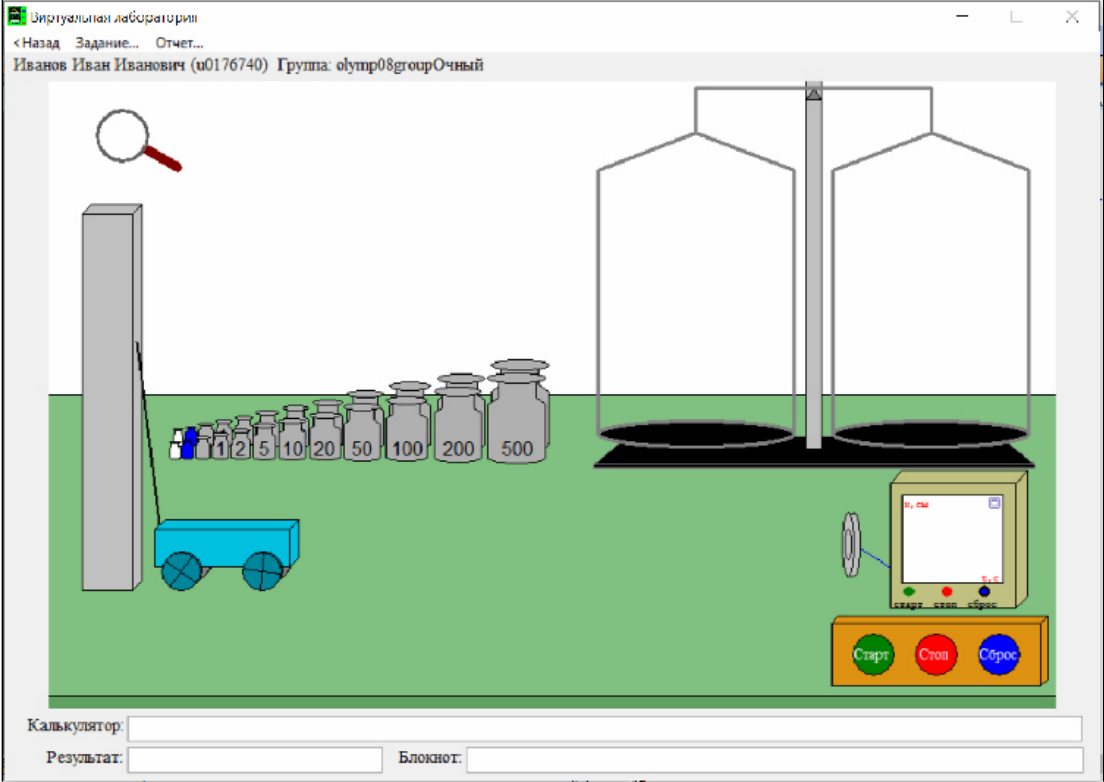
Task: Focus the Блокнот input field
Action: pyautogui.click(x=774, y=759)
